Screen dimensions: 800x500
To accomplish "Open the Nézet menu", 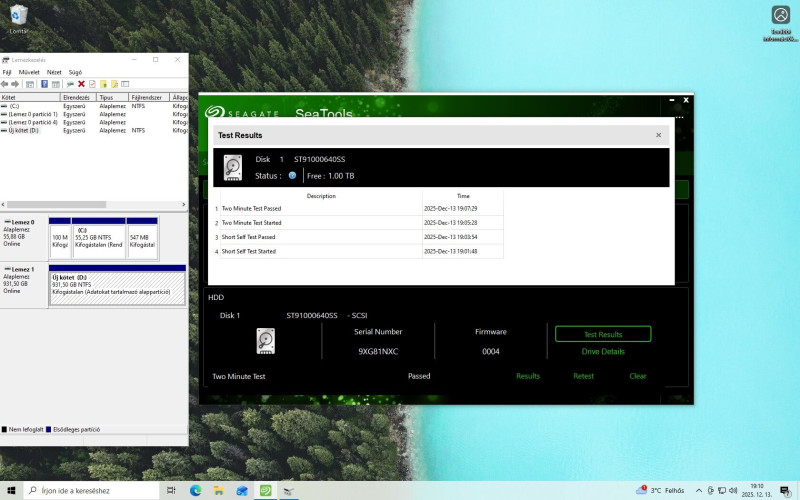I will coord(54,72).
